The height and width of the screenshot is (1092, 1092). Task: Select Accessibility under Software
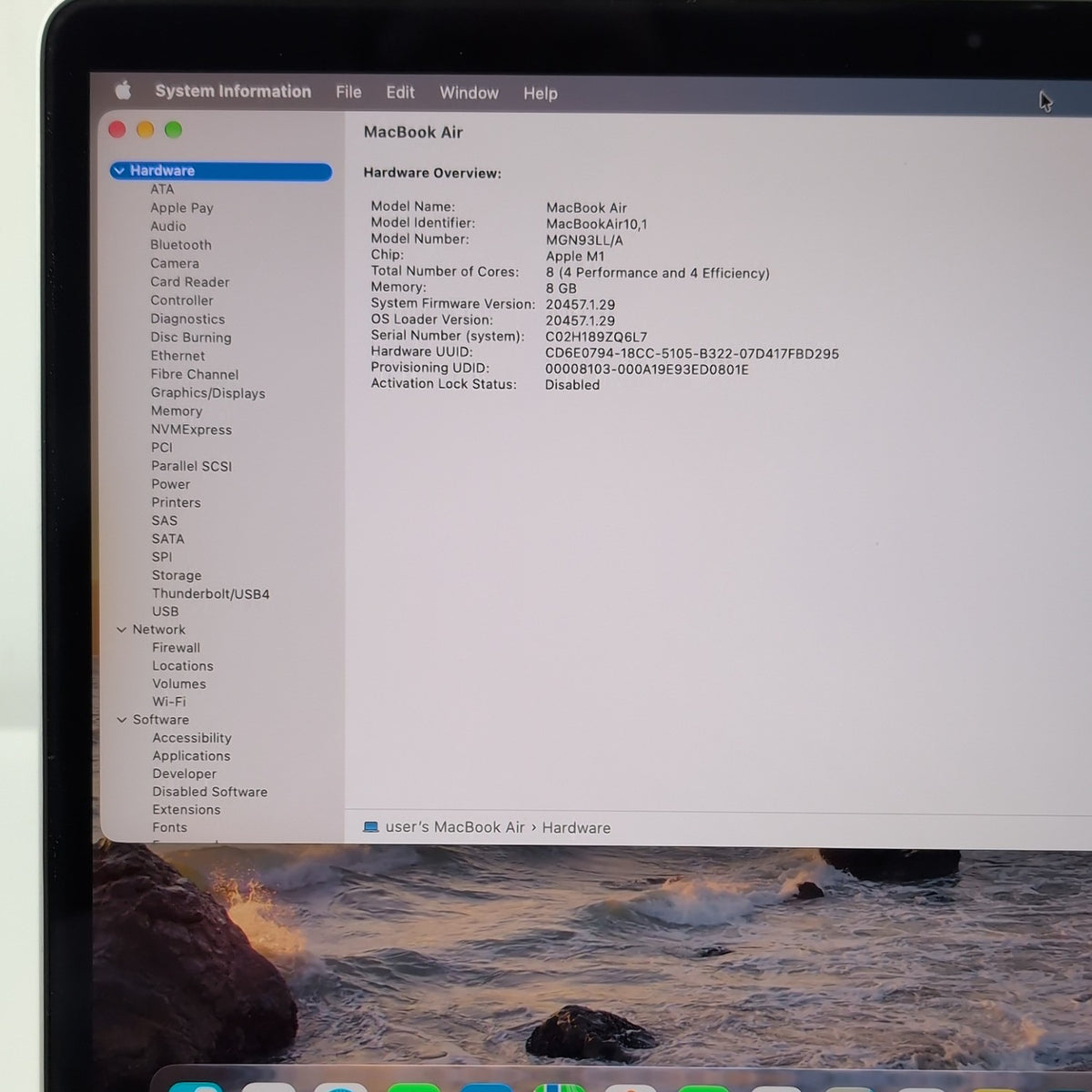coord(192,738)
